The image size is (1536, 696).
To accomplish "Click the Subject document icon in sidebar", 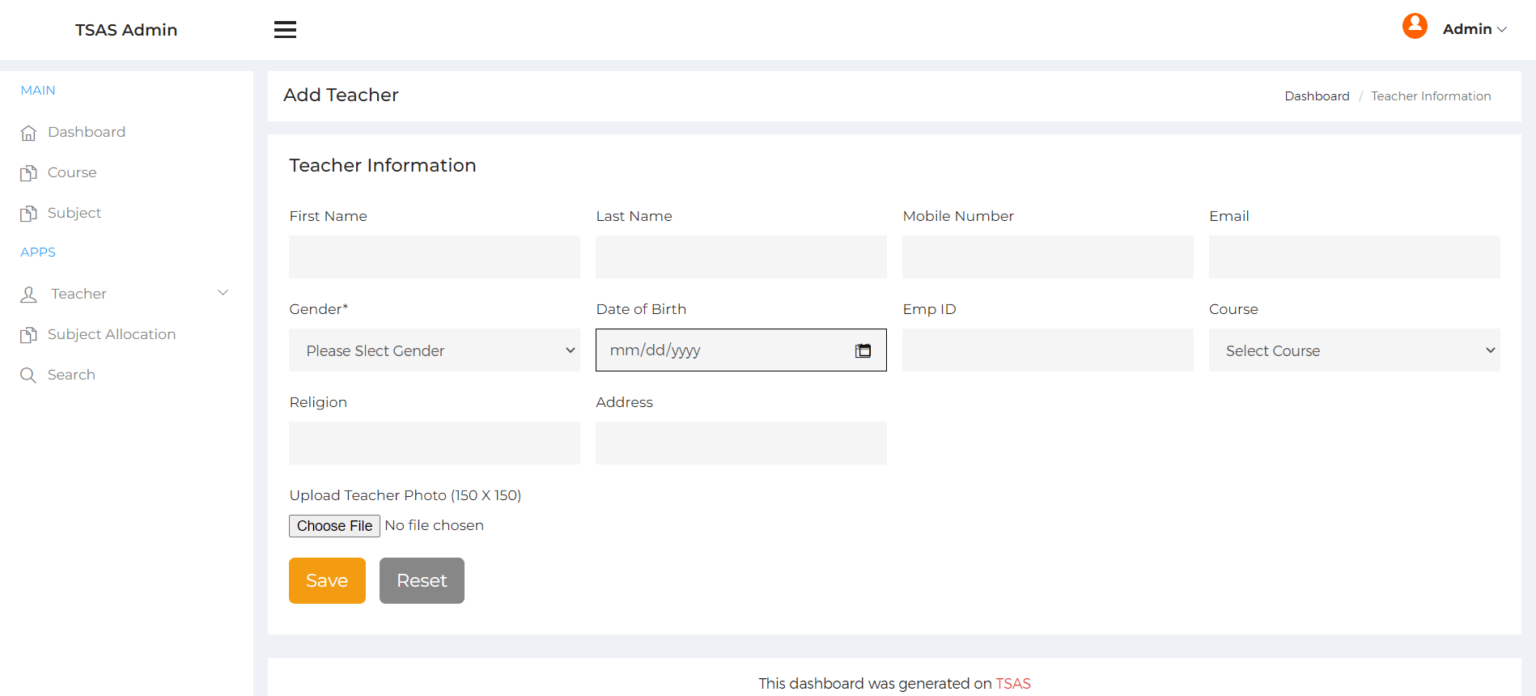I will 28,212.
